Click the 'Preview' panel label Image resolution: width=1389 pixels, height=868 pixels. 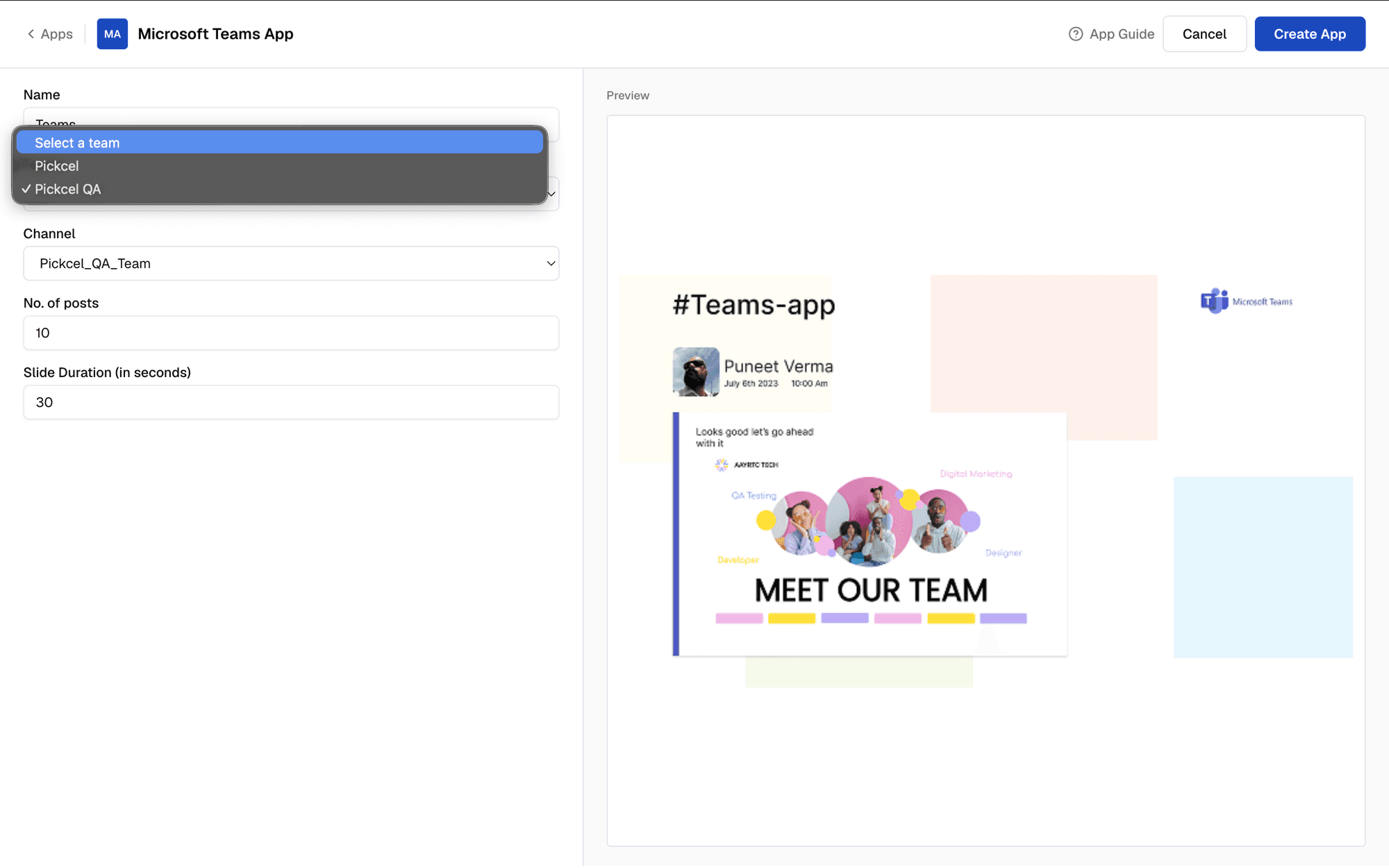(628, 95)
